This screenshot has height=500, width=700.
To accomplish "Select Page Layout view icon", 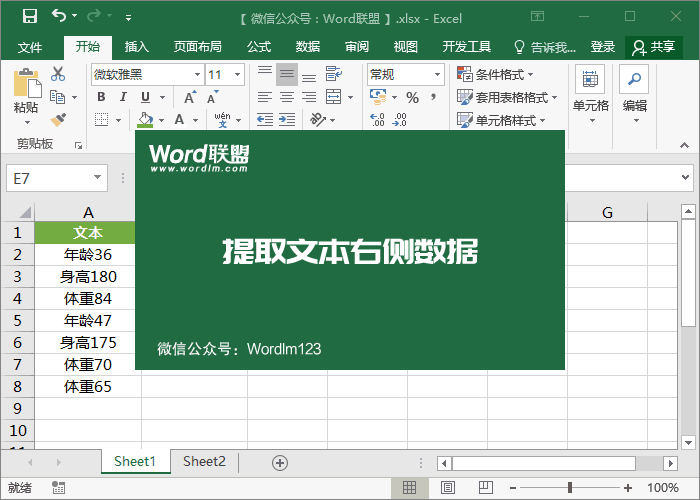I will point(448,488).
